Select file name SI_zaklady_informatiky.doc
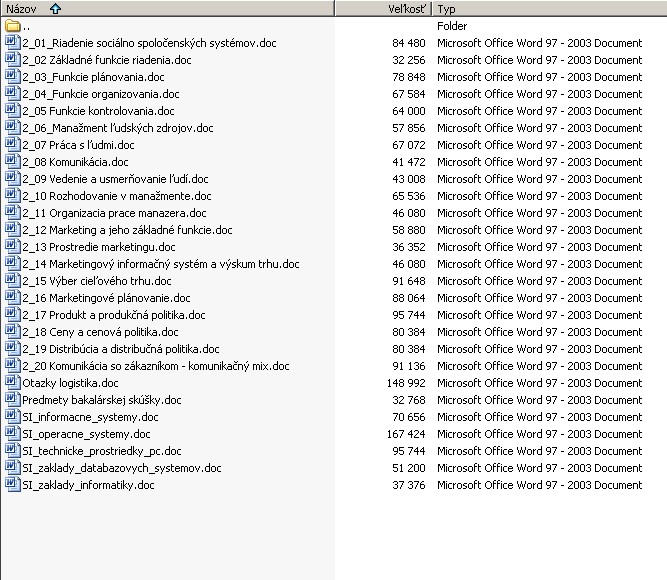 pos(88,486)
